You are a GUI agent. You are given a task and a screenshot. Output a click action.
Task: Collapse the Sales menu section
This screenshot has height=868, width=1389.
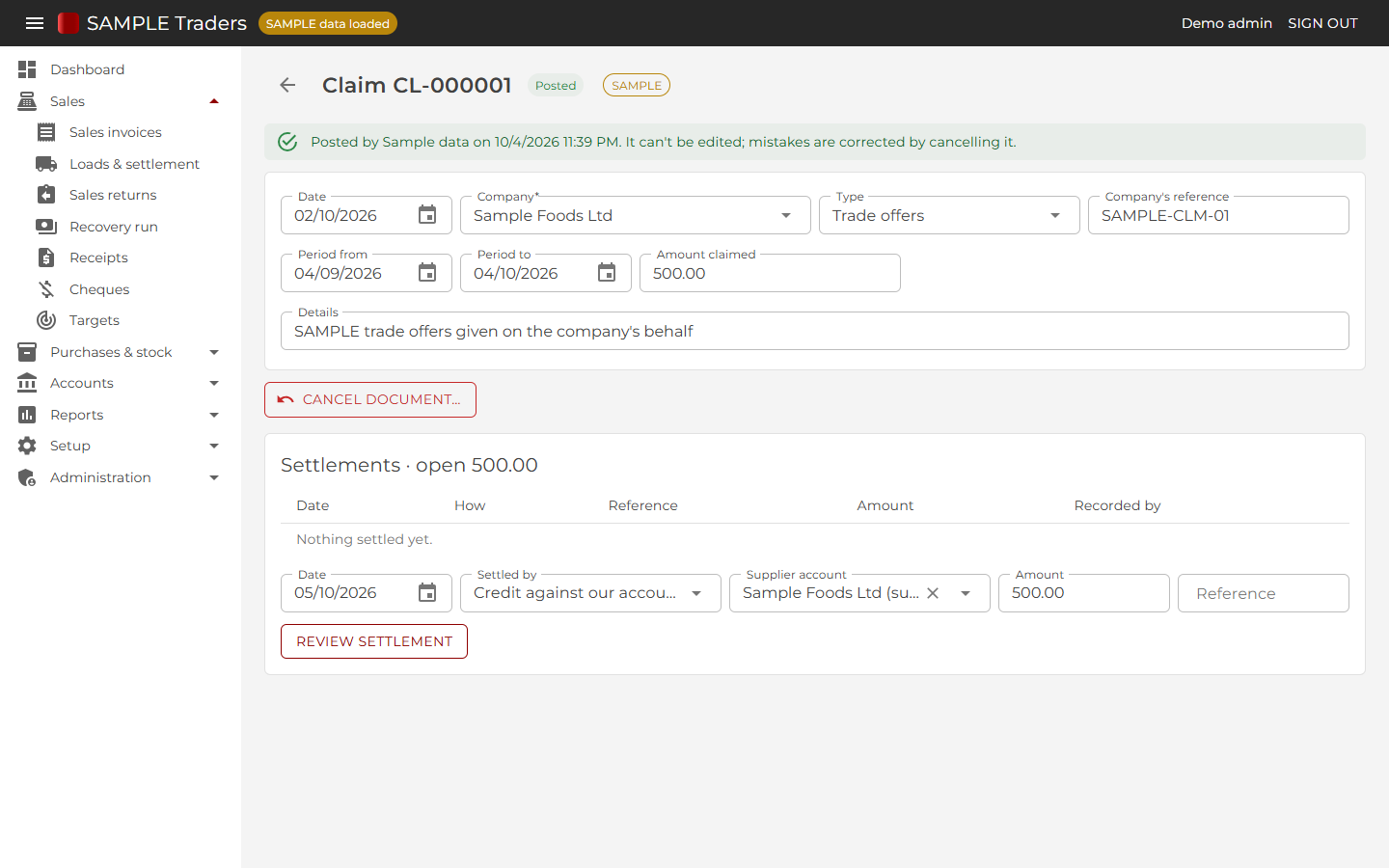pos(214,101)
